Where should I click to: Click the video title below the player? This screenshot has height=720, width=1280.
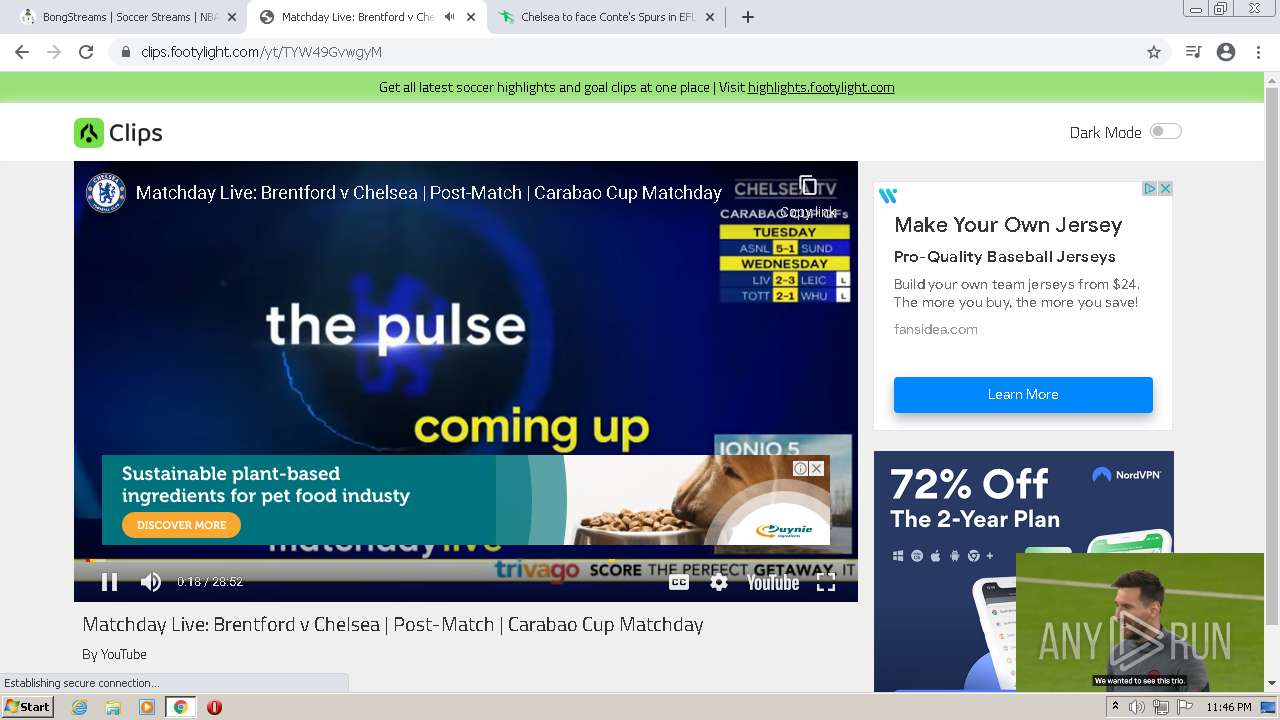pyautogui.click(x=393, y=624)
